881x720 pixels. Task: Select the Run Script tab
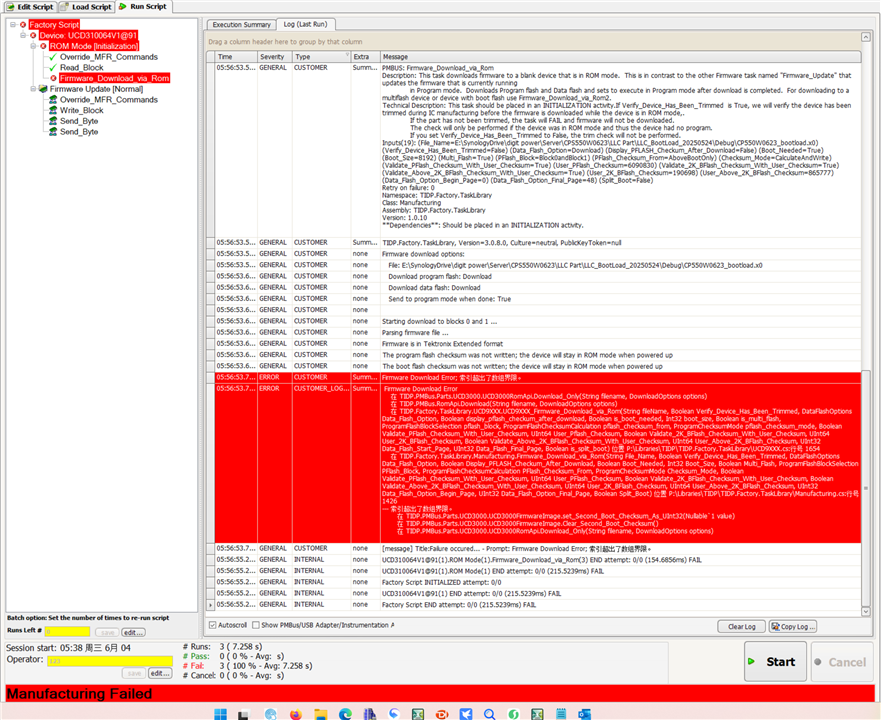pyautogui.click(x=143, y=6)
